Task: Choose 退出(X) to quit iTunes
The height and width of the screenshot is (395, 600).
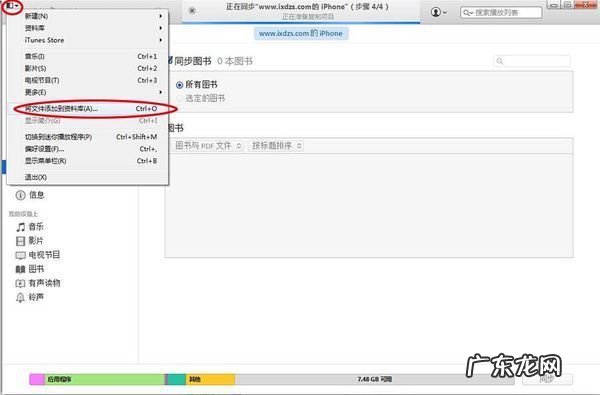Action: click(x=88, y=177)
